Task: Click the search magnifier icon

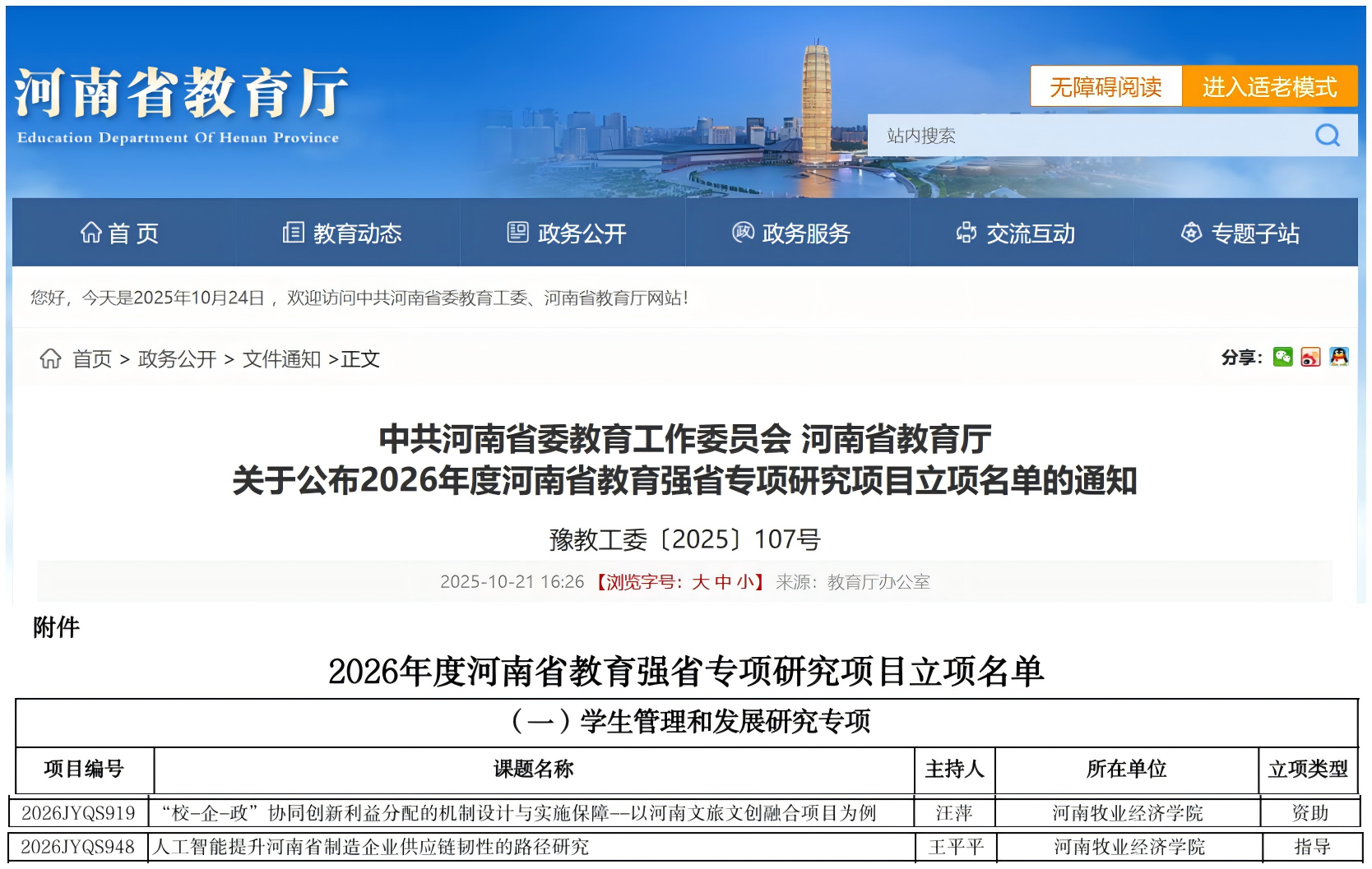Action: tap(1327, 136)
